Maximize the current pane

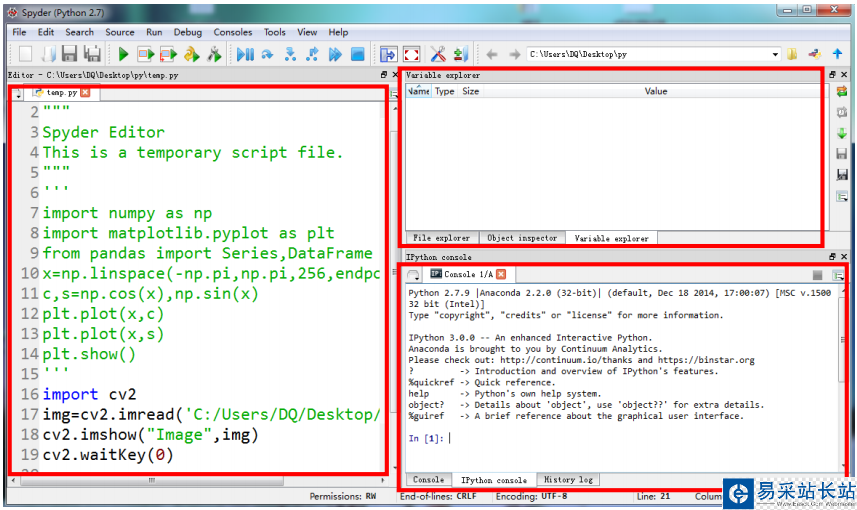388,54
